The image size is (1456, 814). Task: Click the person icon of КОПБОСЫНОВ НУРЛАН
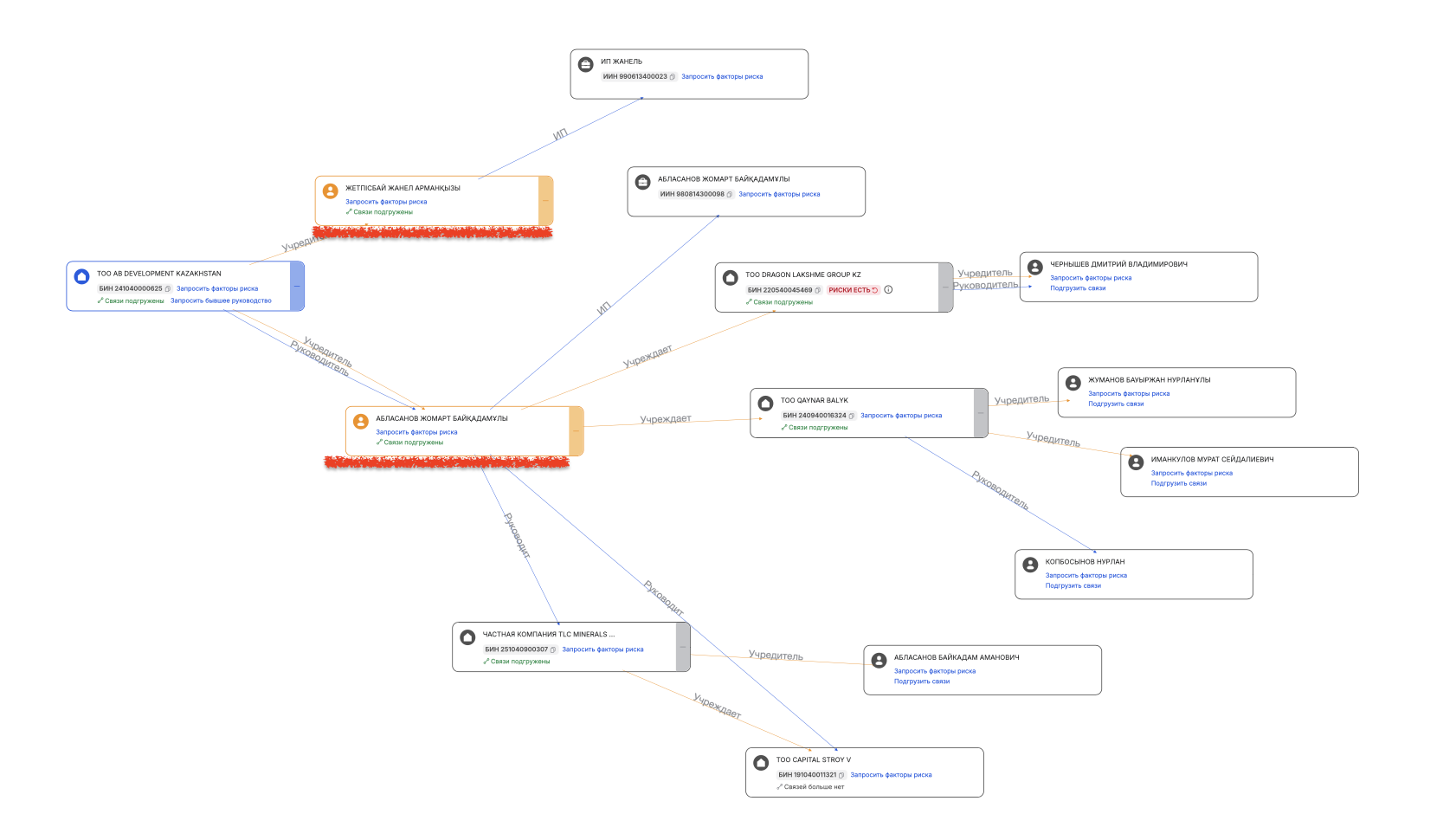pos(1030,565)
